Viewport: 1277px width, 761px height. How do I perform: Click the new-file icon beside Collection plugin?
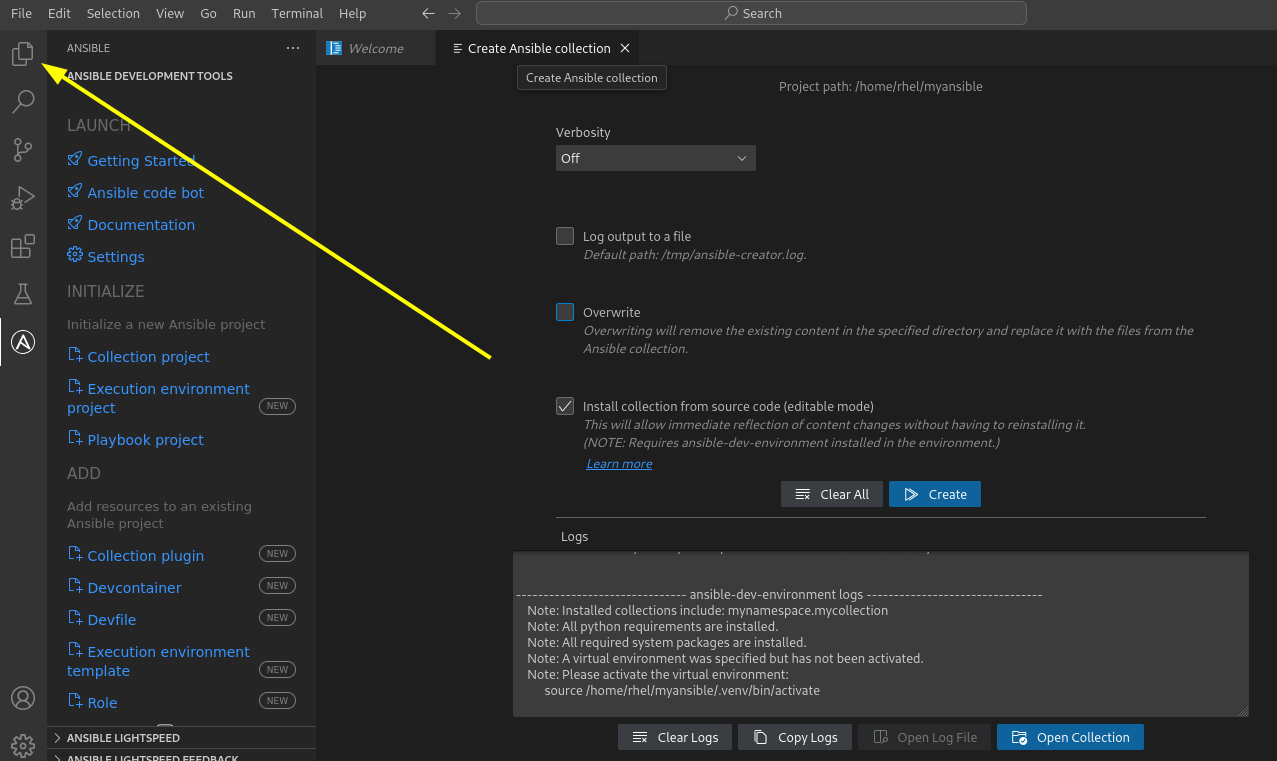pos(75,555)
